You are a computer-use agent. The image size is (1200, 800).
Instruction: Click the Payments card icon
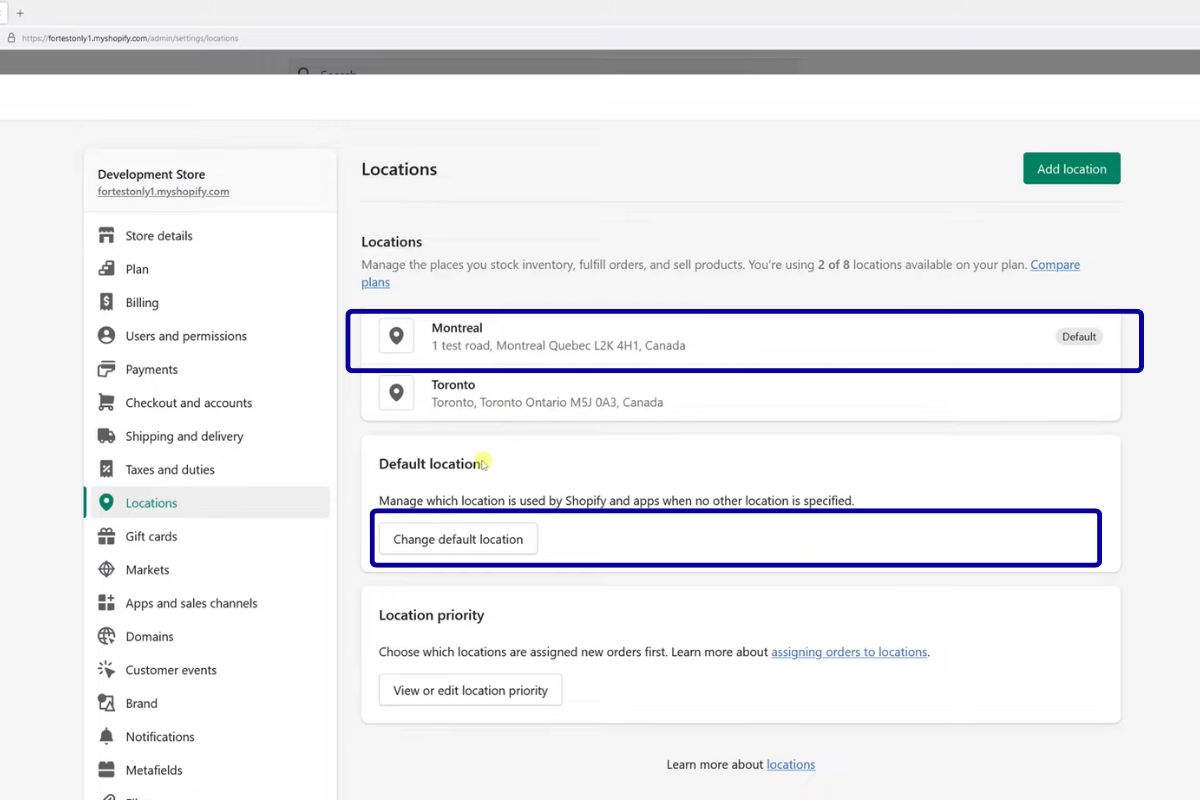click(x=106, y=369)
